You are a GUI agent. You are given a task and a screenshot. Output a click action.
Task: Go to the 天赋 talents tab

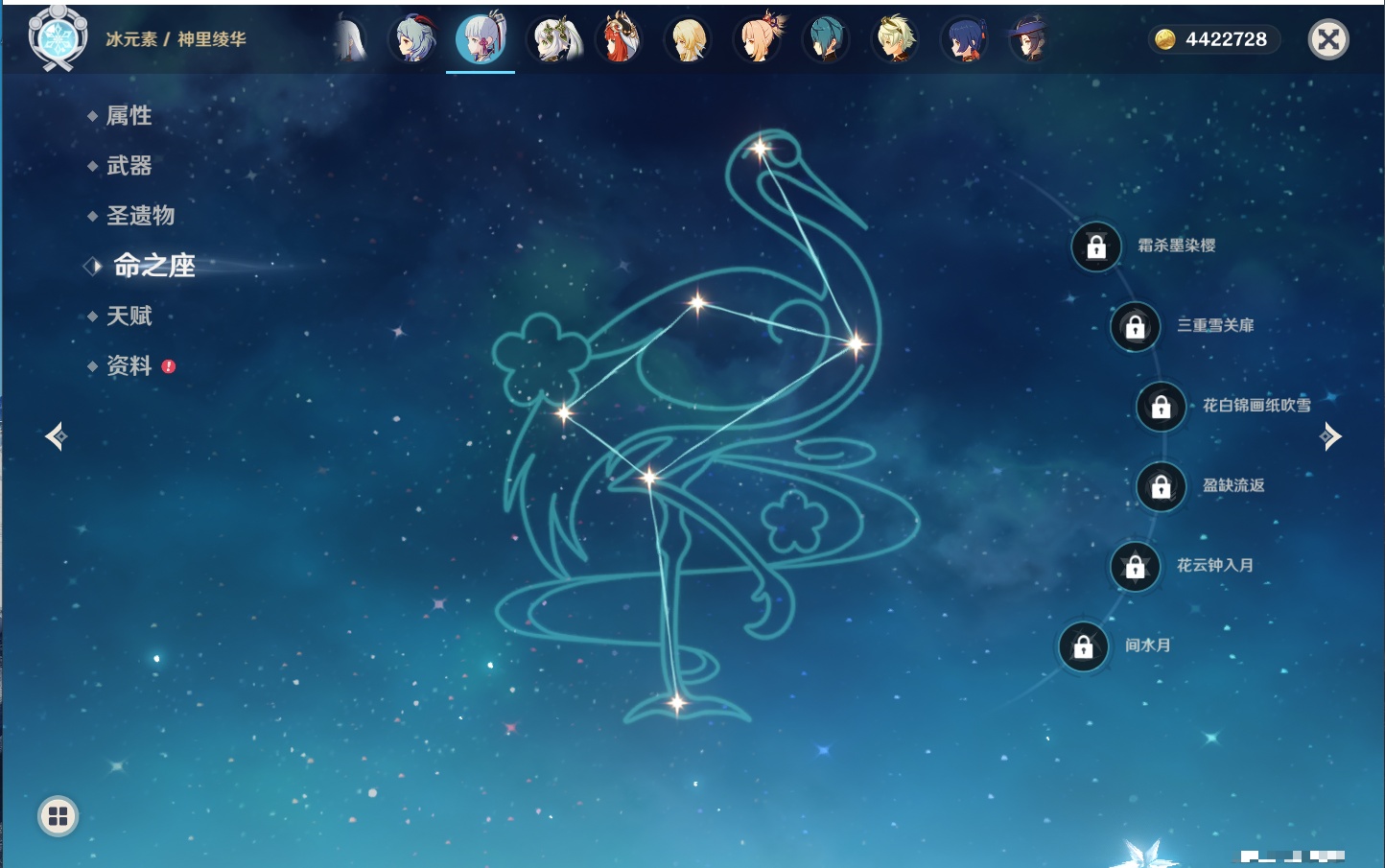pyautogui.click(x=129, y=316)
